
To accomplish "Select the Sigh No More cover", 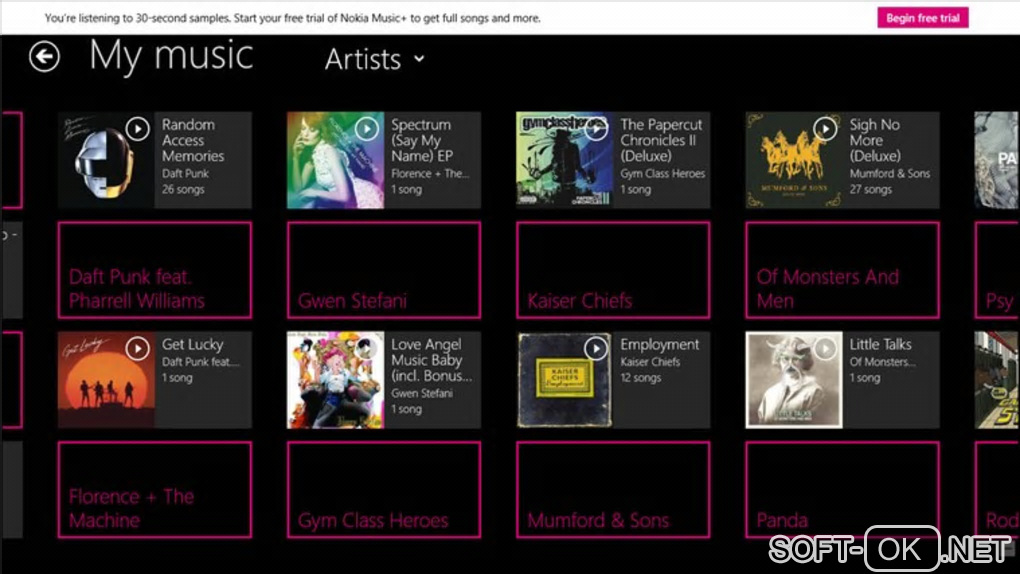I will pyautogui.click(x=794, y=160).
